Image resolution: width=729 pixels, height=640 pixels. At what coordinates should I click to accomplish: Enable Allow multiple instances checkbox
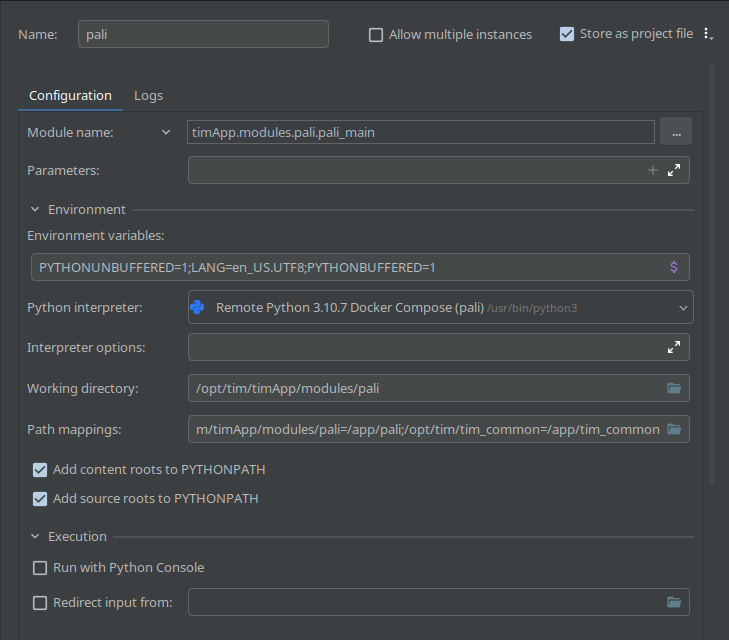[x=376, y=35]
